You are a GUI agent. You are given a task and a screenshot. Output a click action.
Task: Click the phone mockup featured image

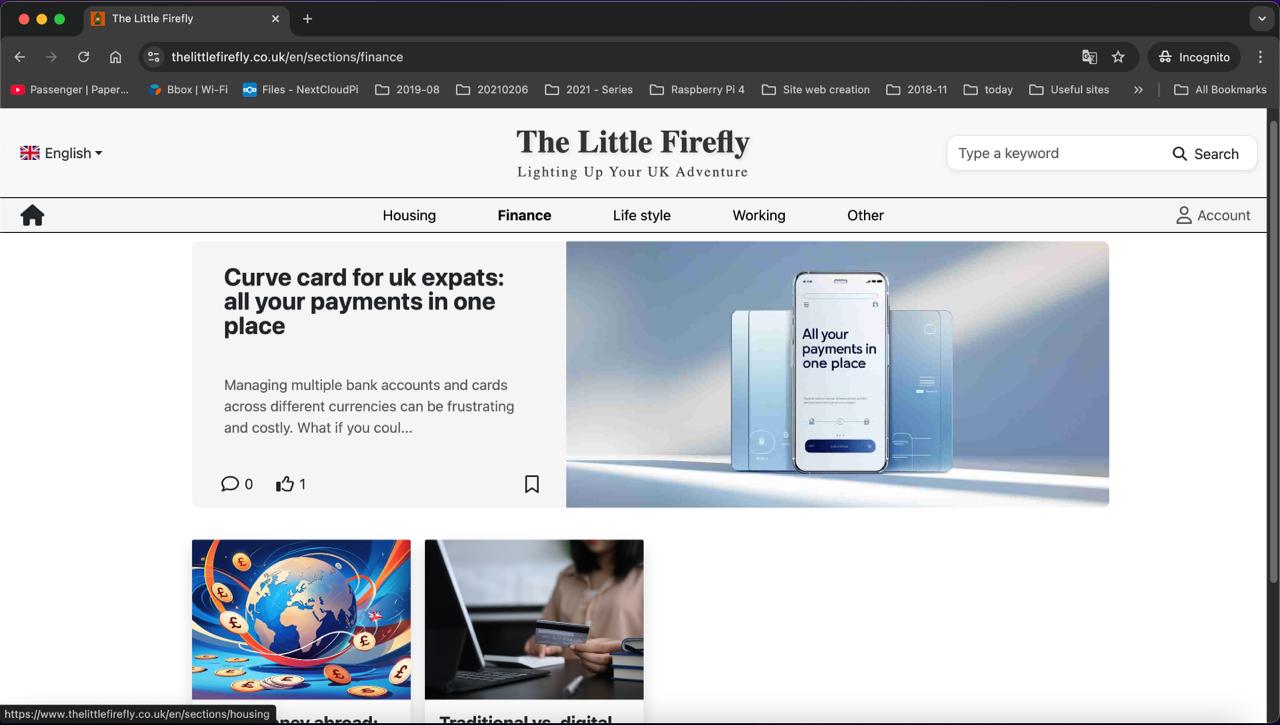(x=837, y=374)
